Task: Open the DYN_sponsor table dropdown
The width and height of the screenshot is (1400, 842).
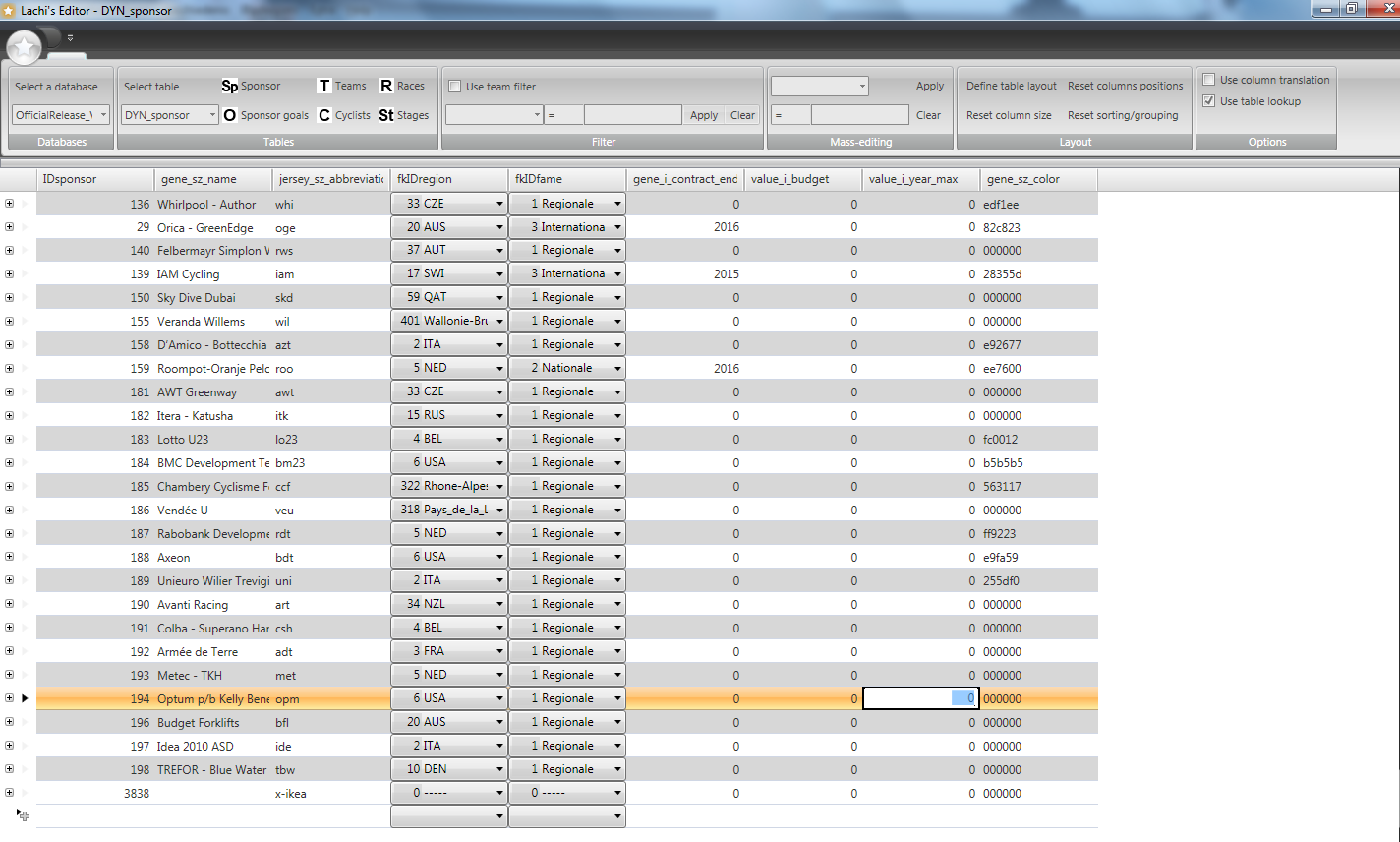Action: pyautogui.click(x=170, y=115)
